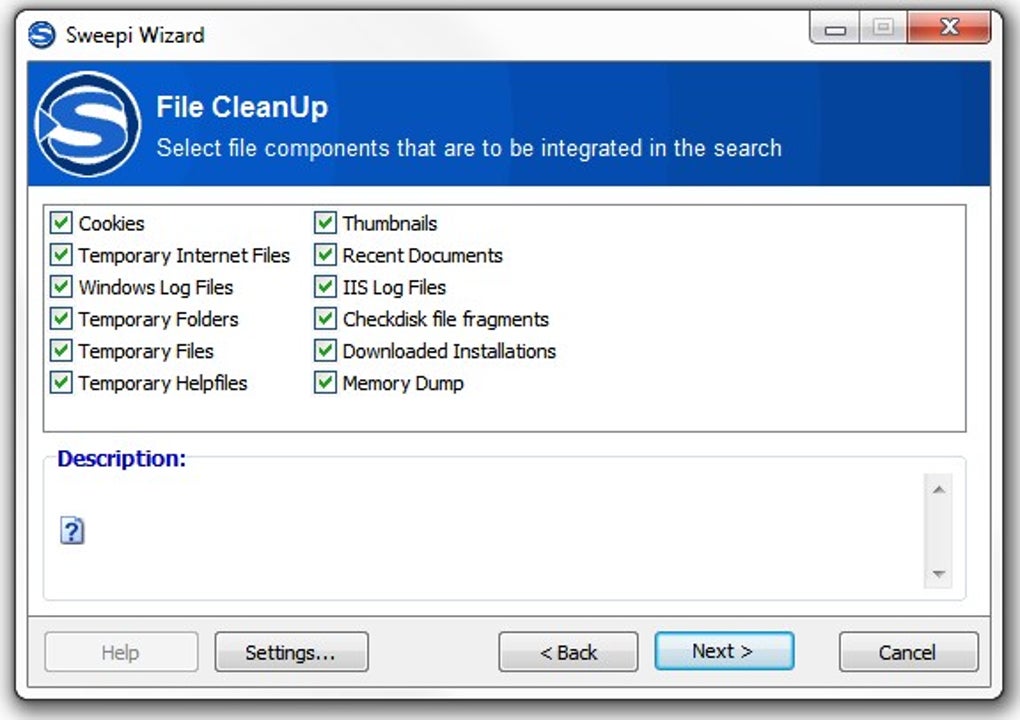This screenshot has height=720, width=1020.
Task: Go to previous step with Back
Action: click(x=568, y=652)
